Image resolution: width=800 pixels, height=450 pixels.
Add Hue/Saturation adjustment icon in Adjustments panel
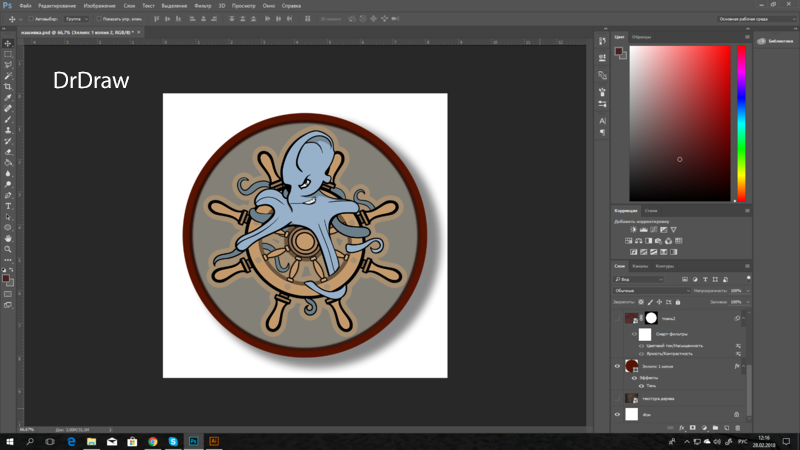tap(629, 241)
